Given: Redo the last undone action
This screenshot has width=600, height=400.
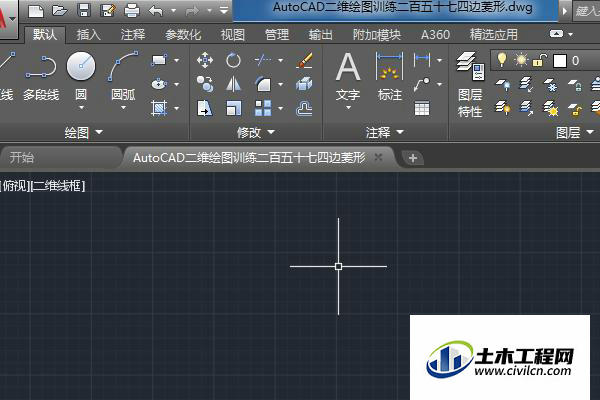Looking at the screenshot, I should pos(192,11).
